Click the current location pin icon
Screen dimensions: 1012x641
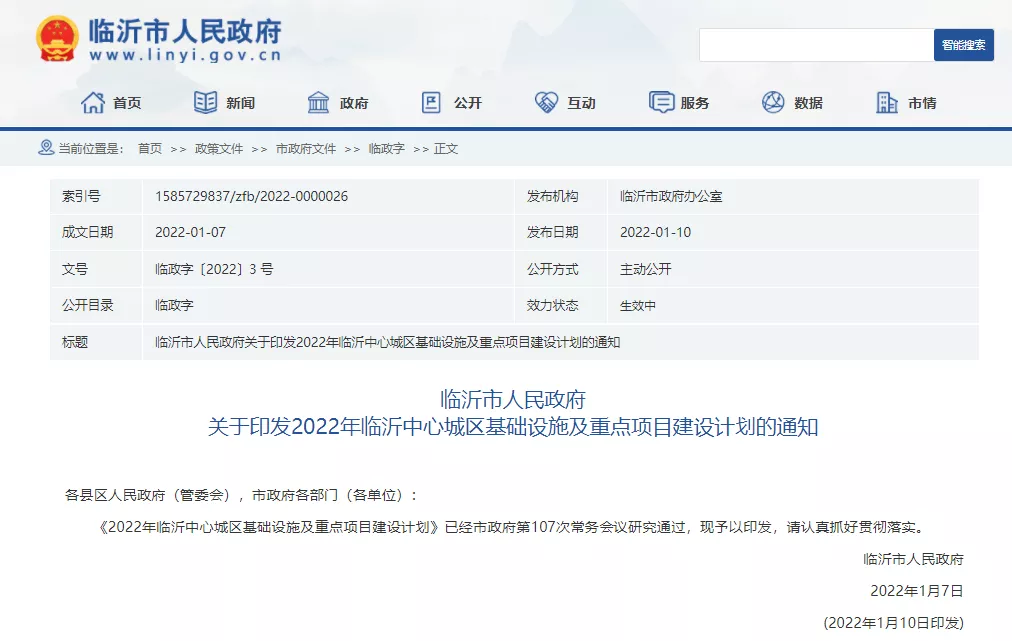46,148
